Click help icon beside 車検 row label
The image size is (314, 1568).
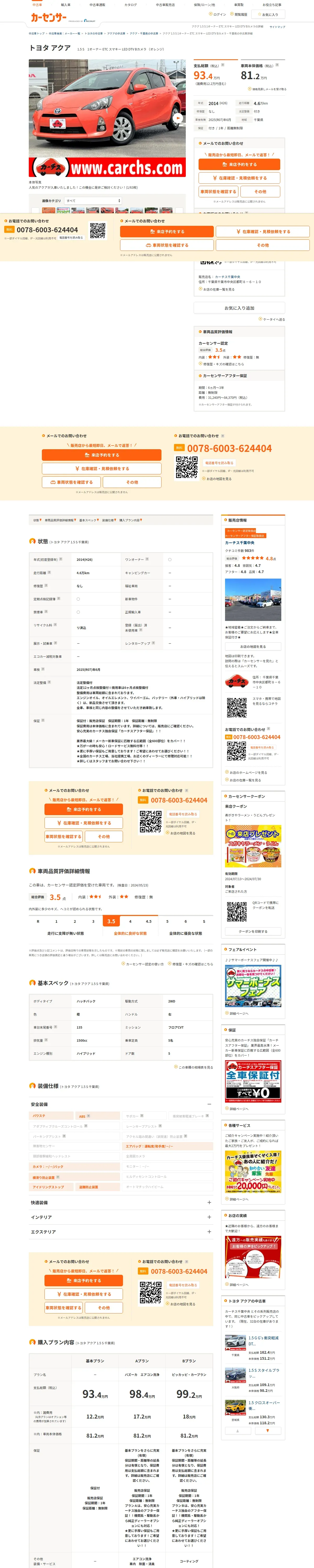[42, 669]
